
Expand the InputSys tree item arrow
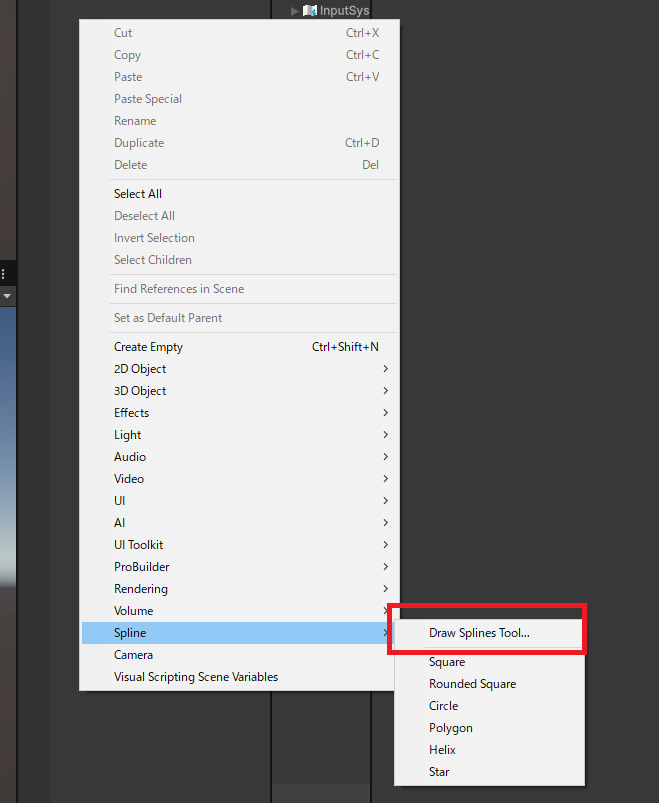(x=295, y=11)
